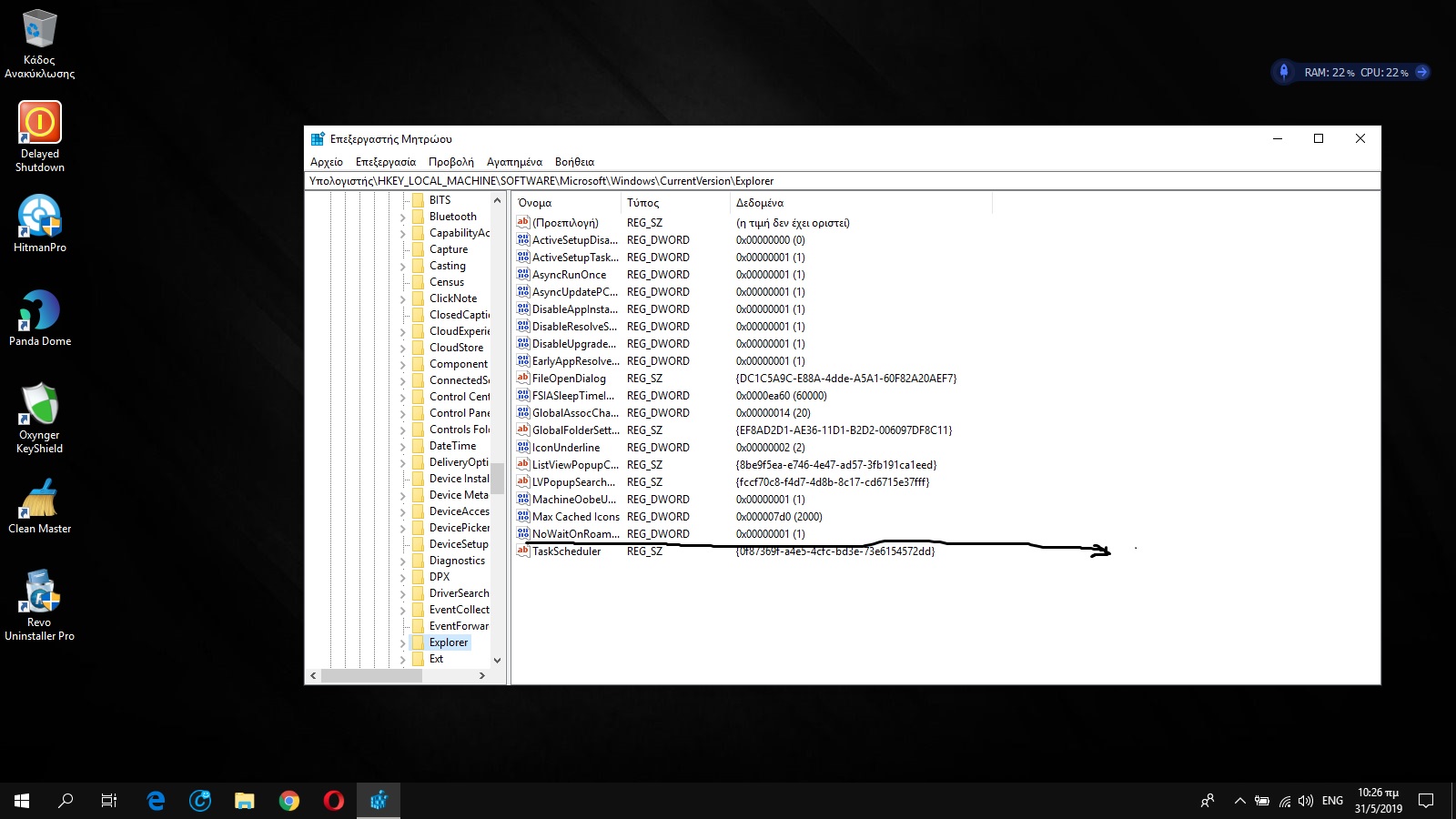Click tree horizontal scrollbar right arrow

pyautogui.click(x=482, y=676)
